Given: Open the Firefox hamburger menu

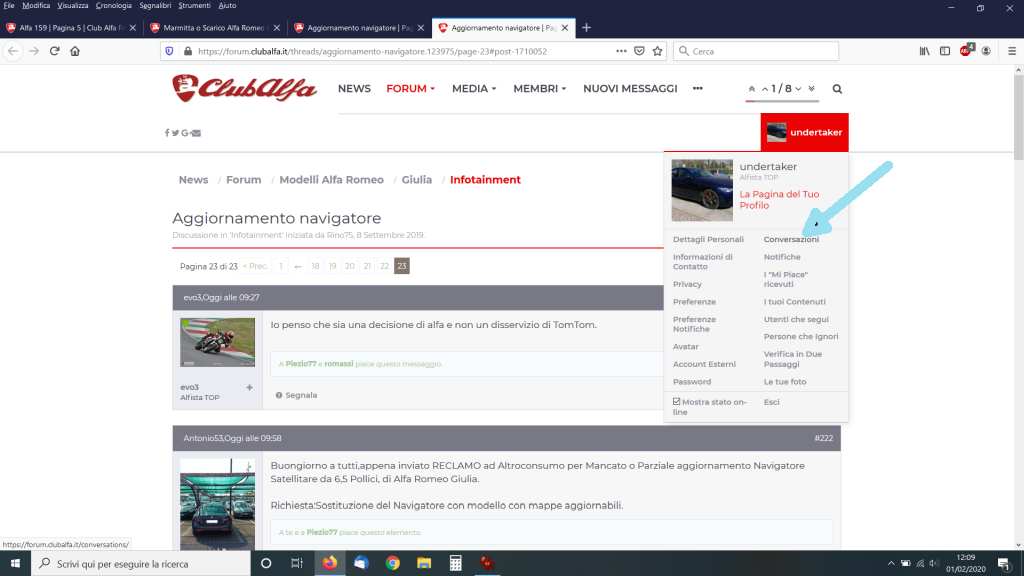Looking at the screenshot, I should coord(1008,51).
